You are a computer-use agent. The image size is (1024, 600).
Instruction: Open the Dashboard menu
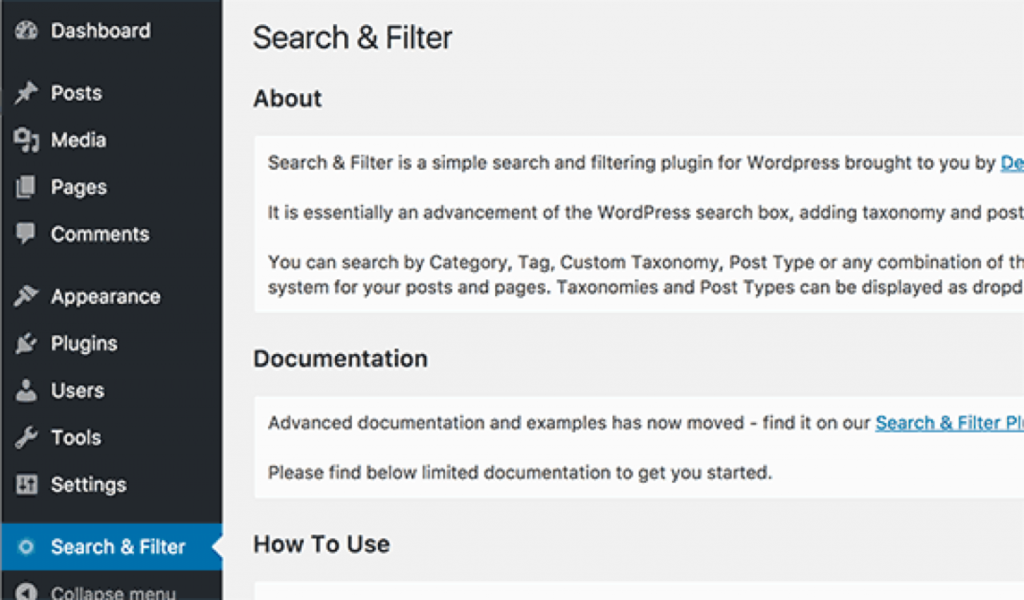point(101,31)
